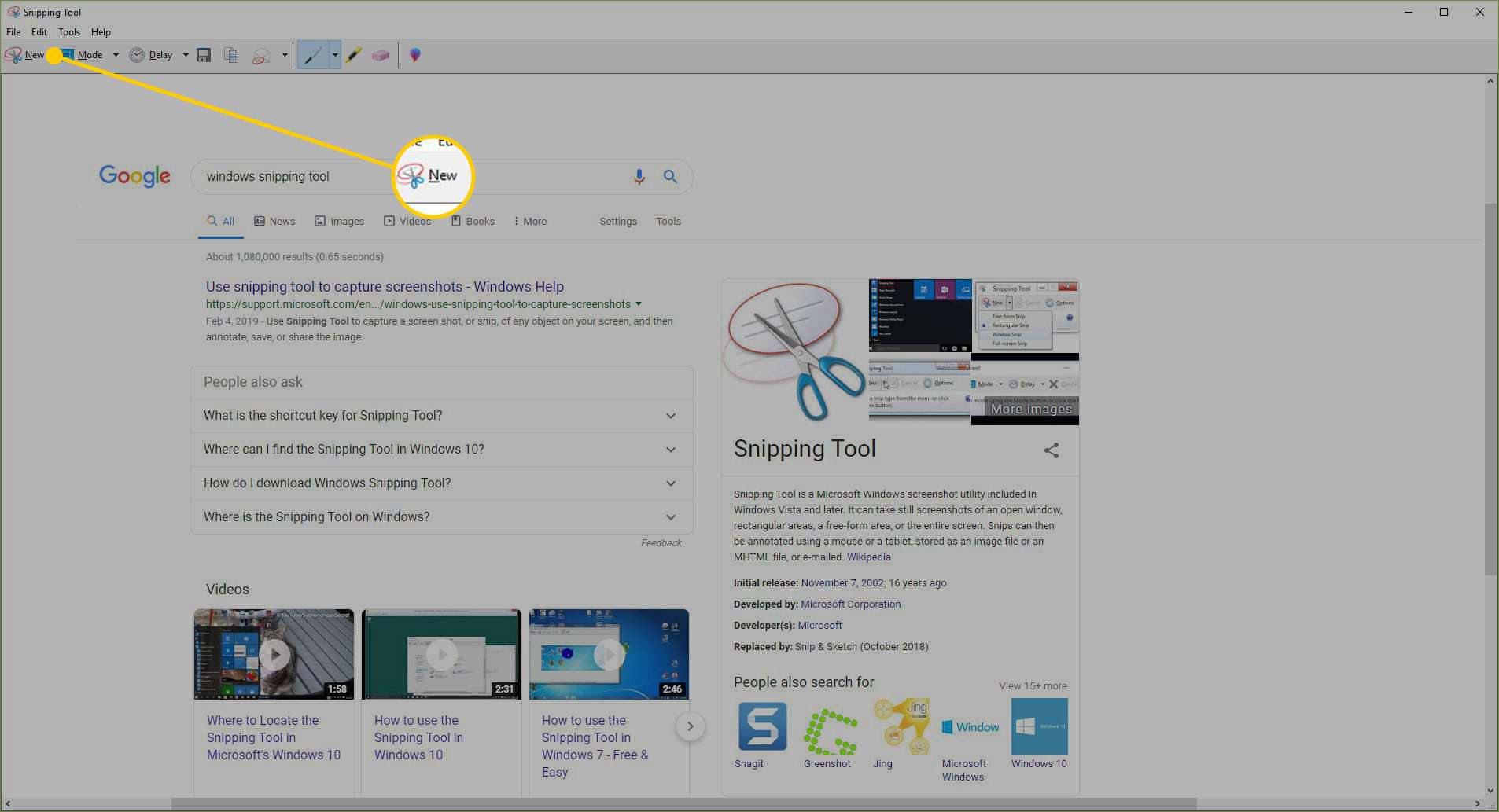Open the Edit menu
Viewport: 1499px width, 812px height.
click(39, 32)
